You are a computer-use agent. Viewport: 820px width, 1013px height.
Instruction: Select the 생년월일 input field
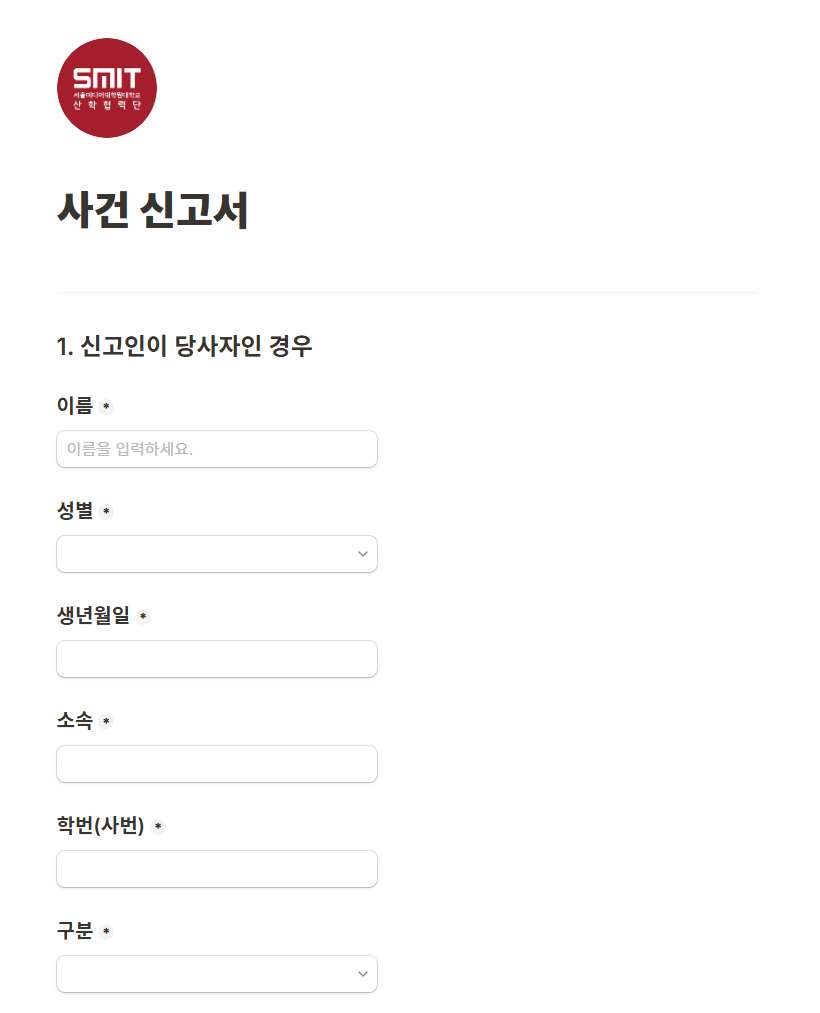click(217, 659)
